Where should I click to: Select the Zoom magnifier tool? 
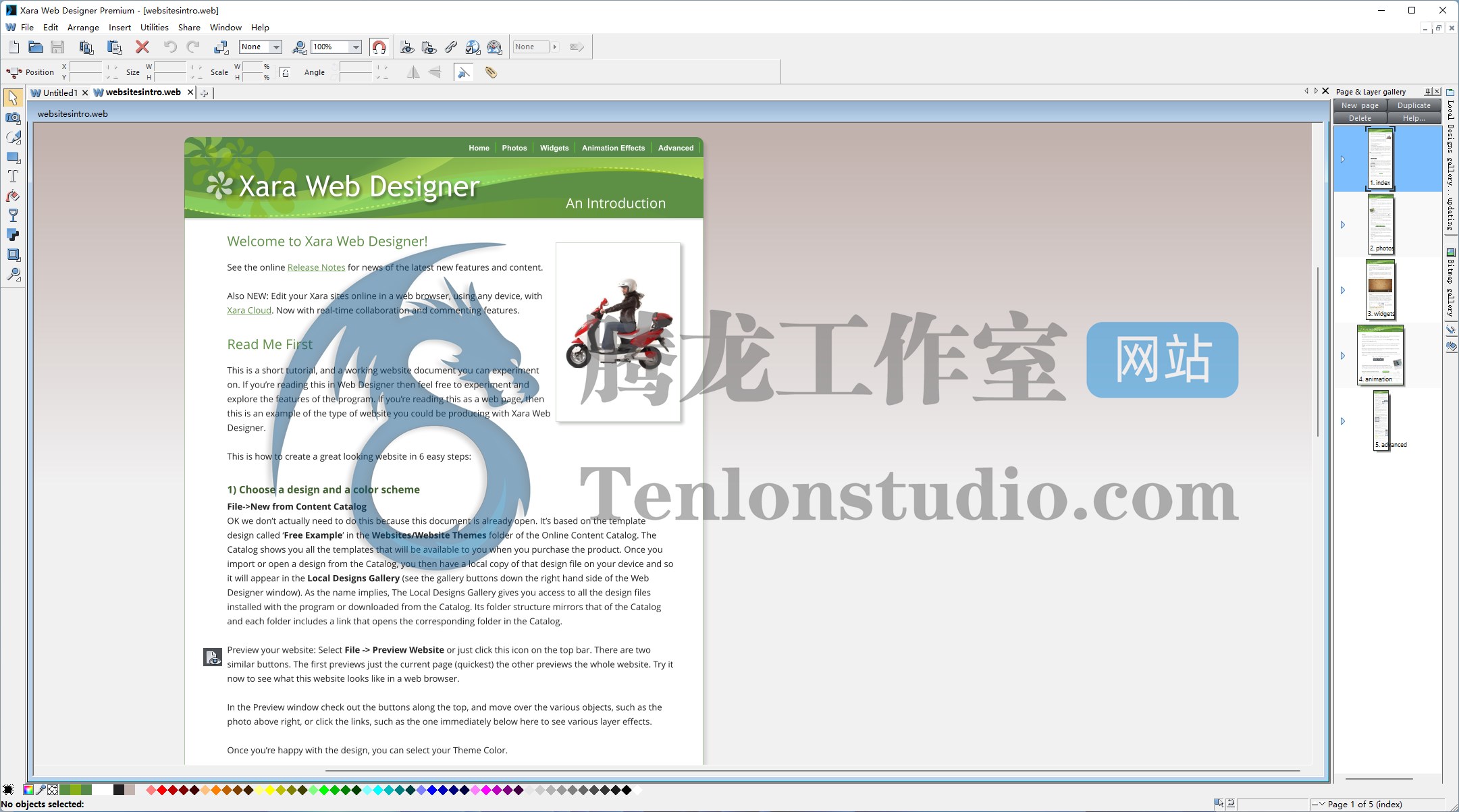pyautogui.click(x=13, y=275)
